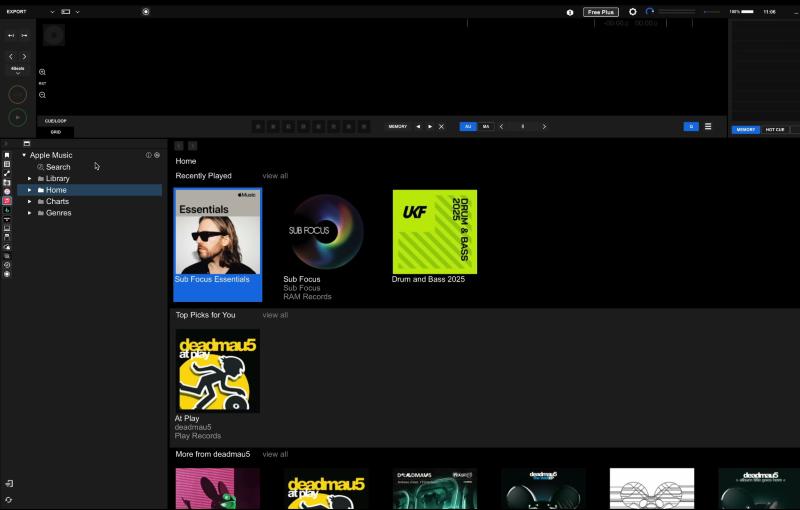The height and width of the screenshot is (510, 800).
Task: Open the Histories clock sidebar icon
Action: click(x=7, y=265)
